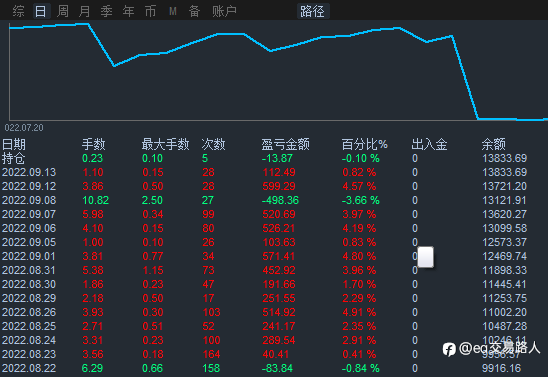Image resolution: width=548 pixels, height=377 pixels.
Task: Click the 盈亏金额 column header
Action: tap(286, 144)
